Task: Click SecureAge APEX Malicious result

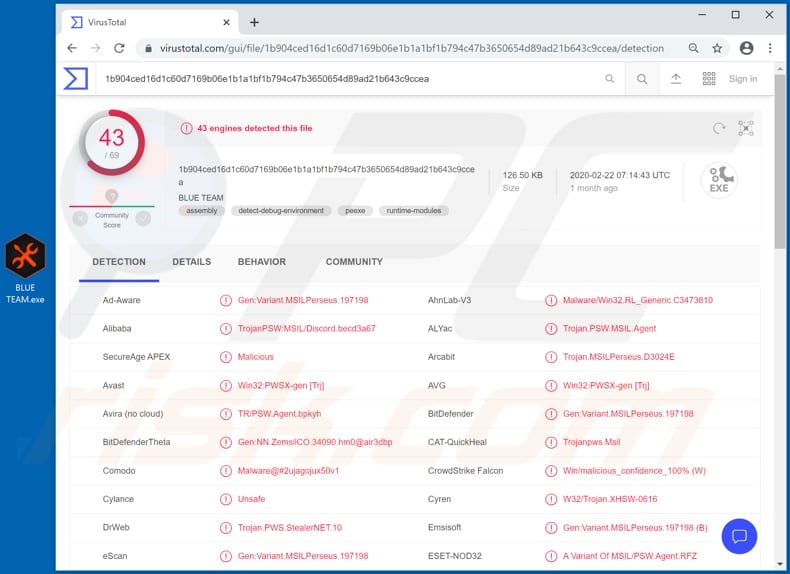Action: 255,357
